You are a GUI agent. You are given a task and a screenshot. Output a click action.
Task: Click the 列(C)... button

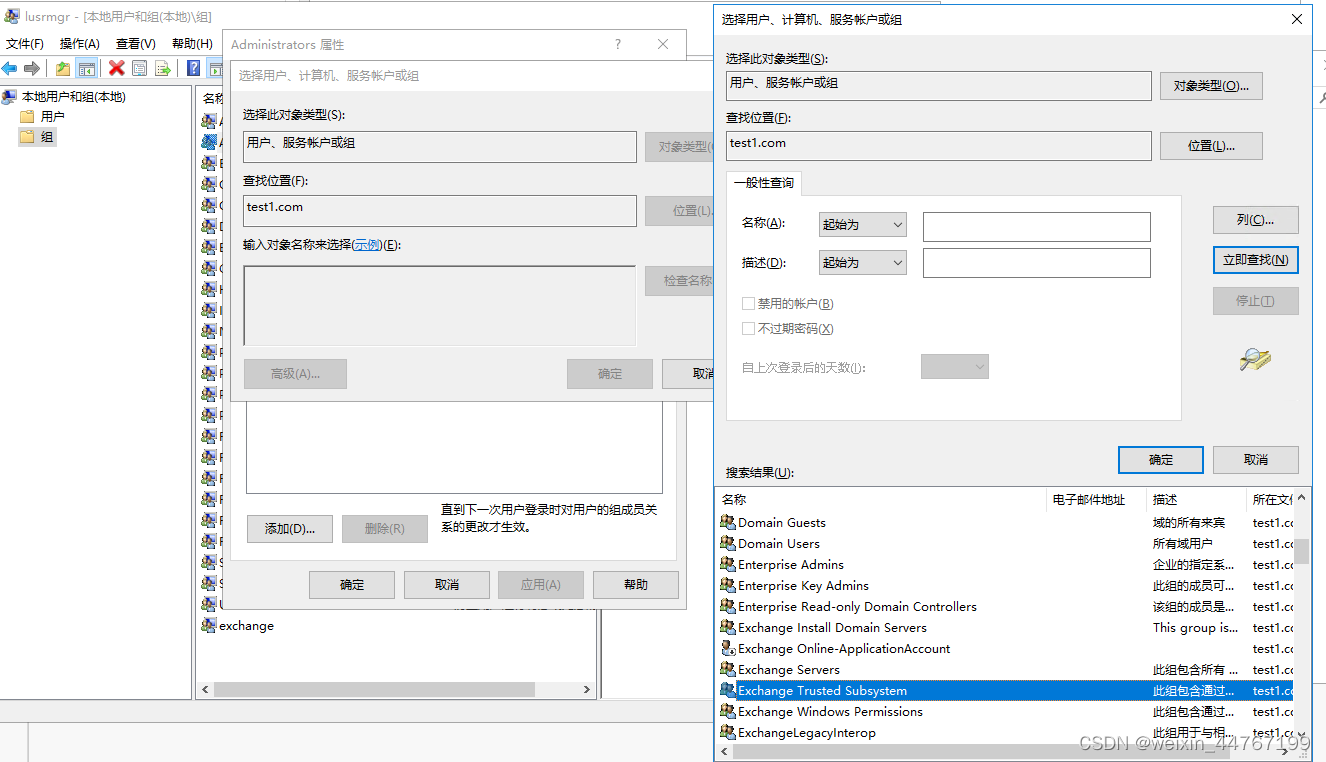click(x=1255, y=220)
